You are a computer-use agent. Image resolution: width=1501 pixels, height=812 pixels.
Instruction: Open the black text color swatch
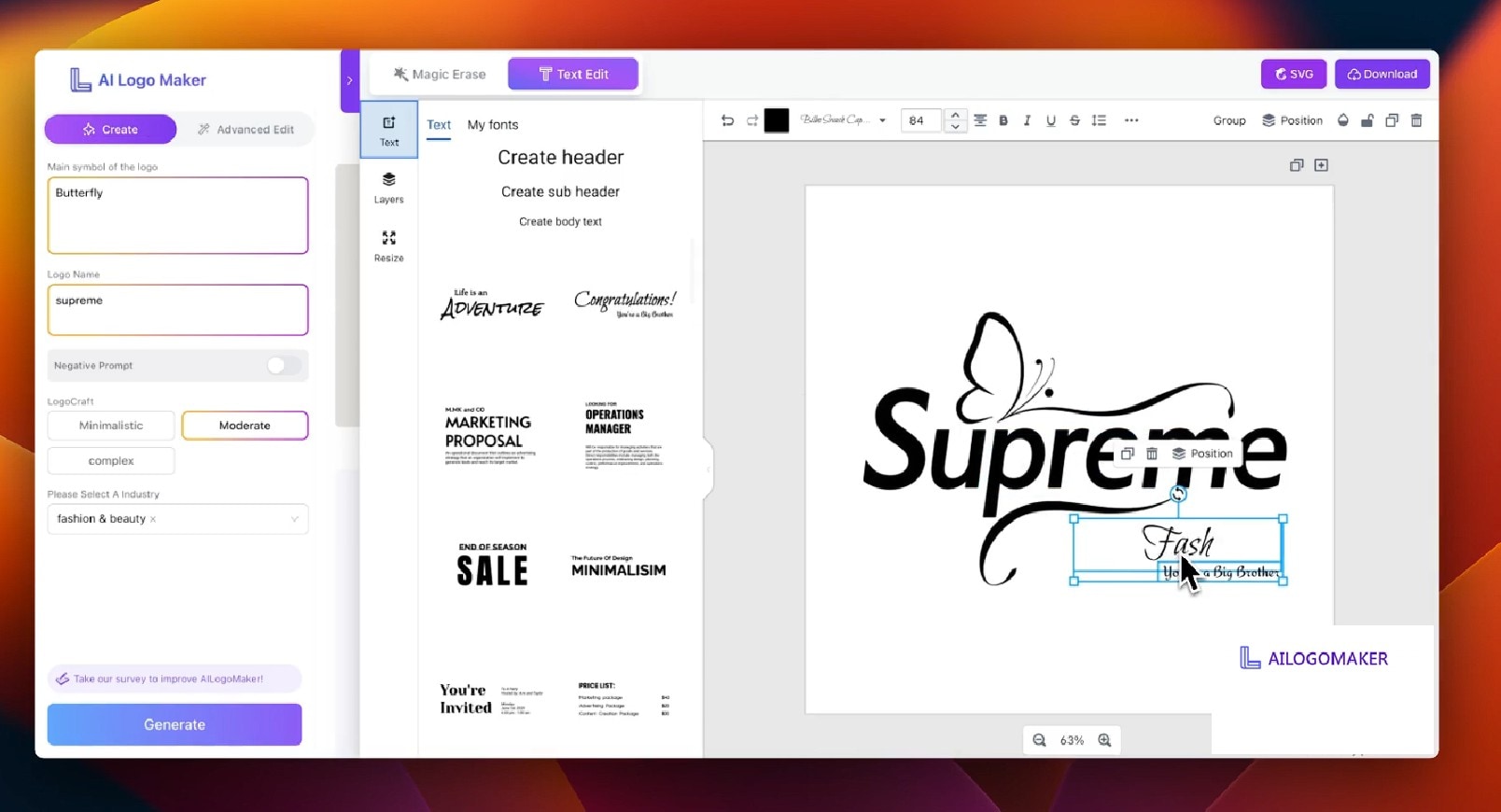pos(777,120)
